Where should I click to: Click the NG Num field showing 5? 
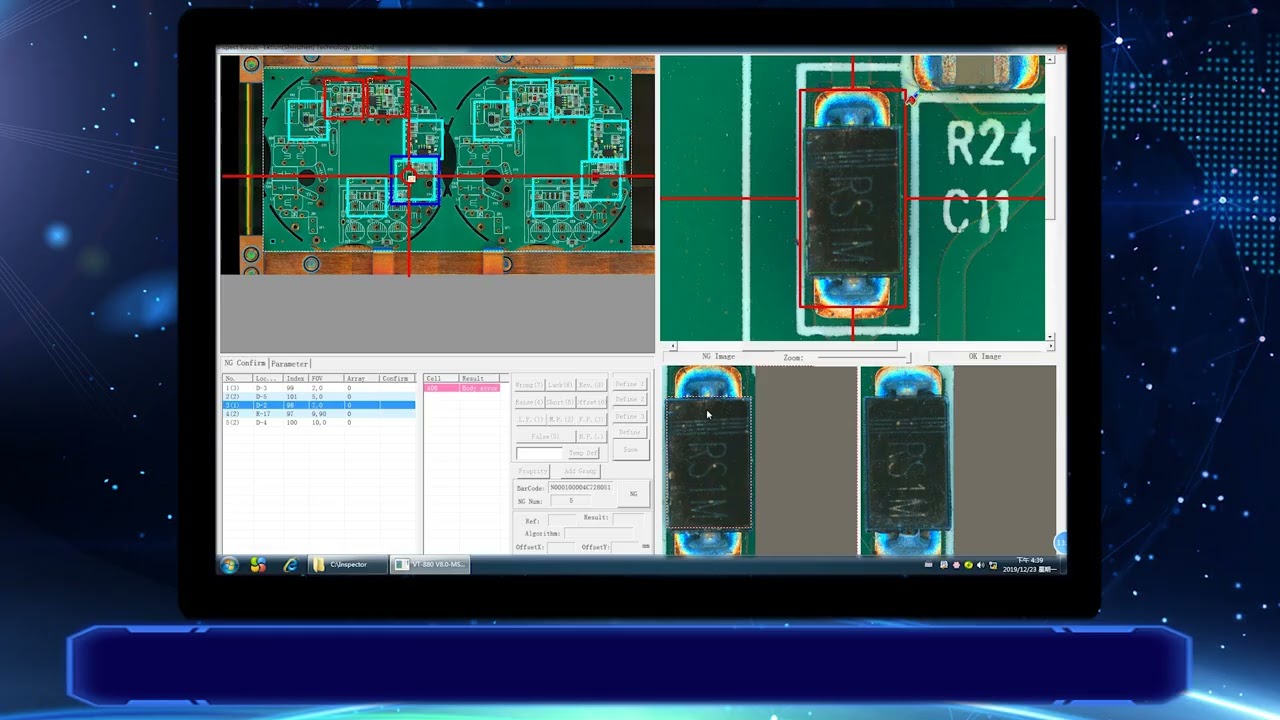571,500
